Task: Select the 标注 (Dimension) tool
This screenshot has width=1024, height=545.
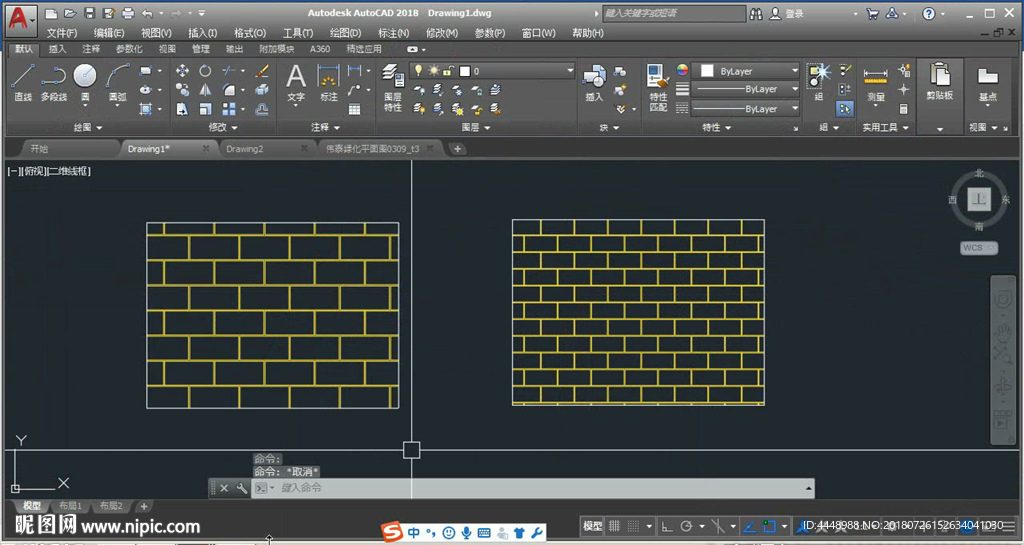Action: [x=328, y=83]
